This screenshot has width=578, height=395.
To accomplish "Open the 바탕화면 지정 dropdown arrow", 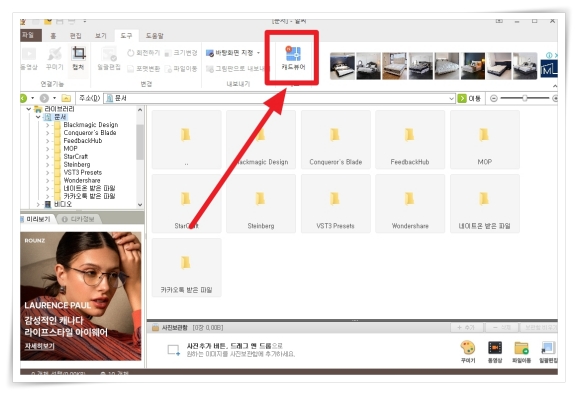I will point(258,53).
